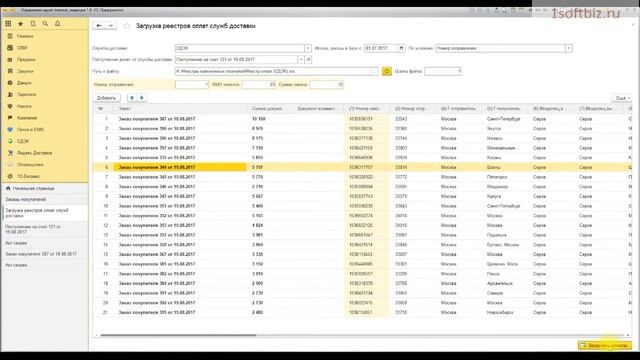Open the Оповещения section icon

pos(10,164)
